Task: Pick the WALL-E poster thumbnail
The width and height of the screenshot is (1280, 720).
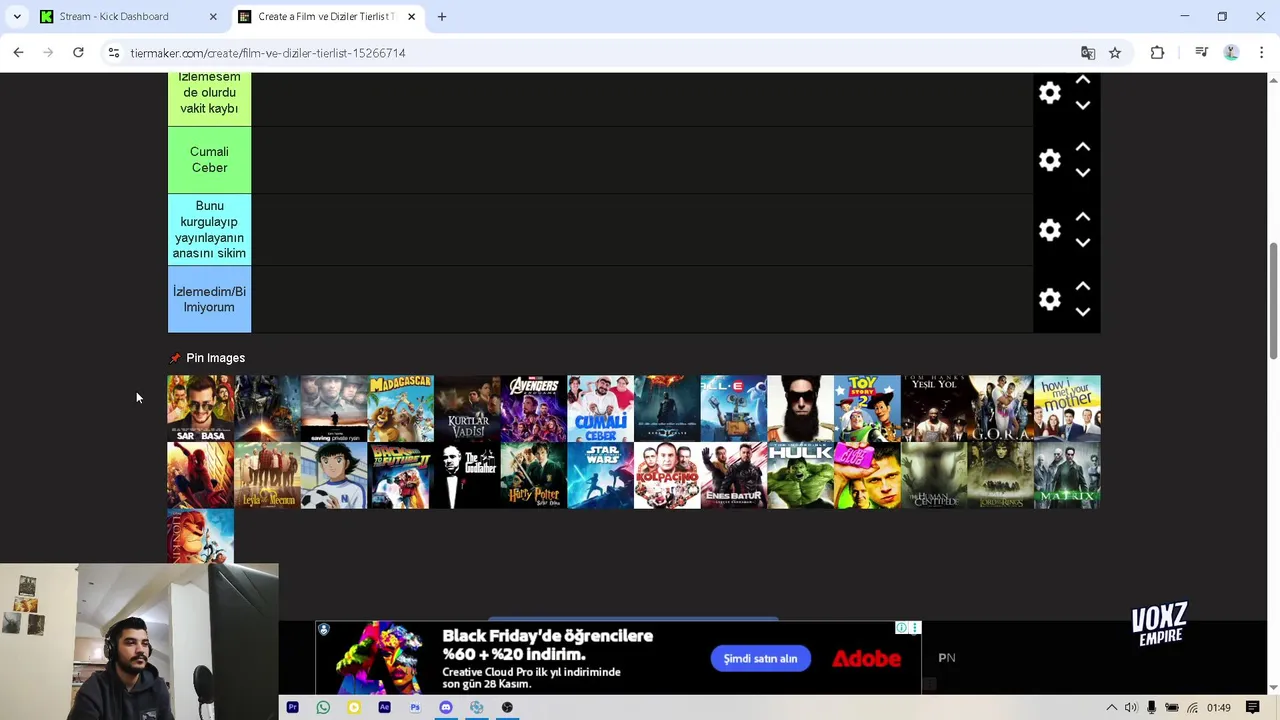Action: pos(734,408)
